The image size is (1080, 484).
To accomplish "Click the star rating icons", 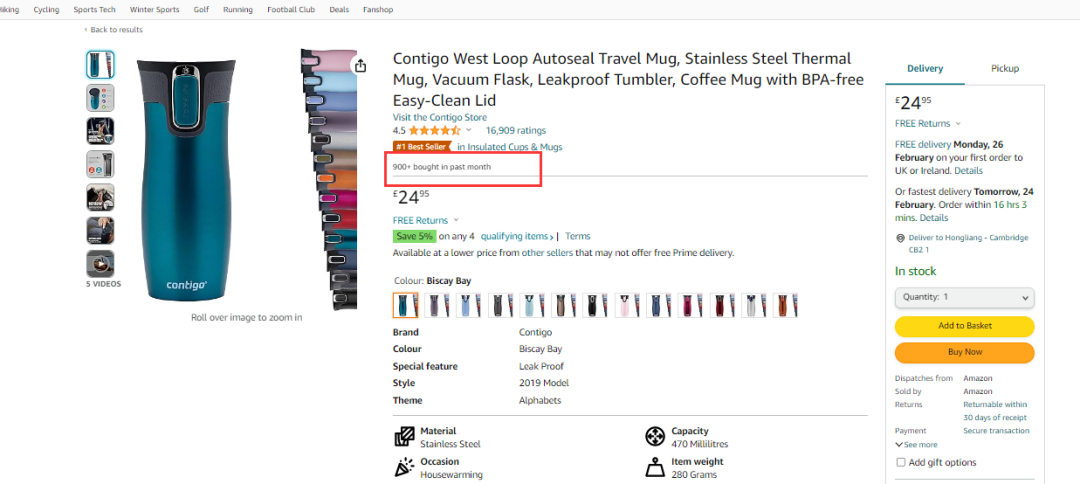I will (x=435, y=130).
